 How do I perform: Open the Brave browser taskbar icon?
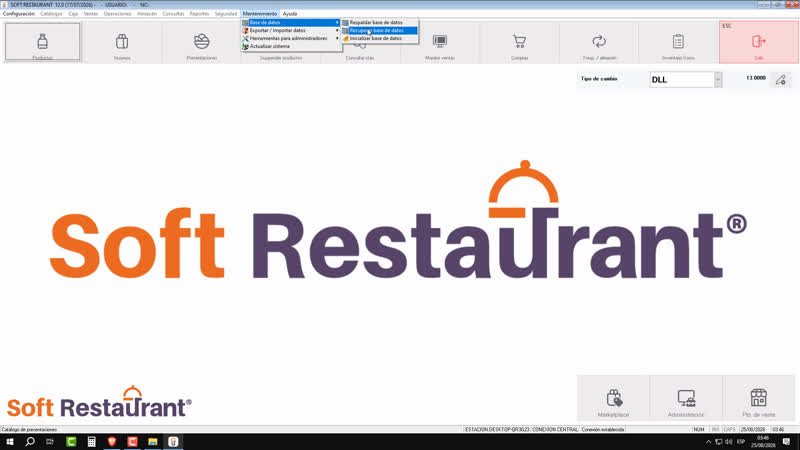tap(112, 442)
